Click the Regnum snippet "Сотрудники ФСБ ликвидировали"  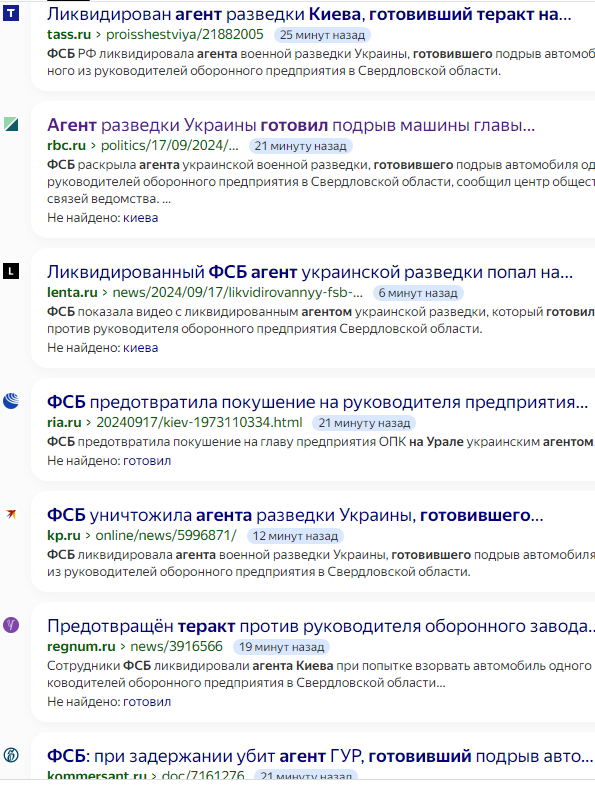click(321, 674)
